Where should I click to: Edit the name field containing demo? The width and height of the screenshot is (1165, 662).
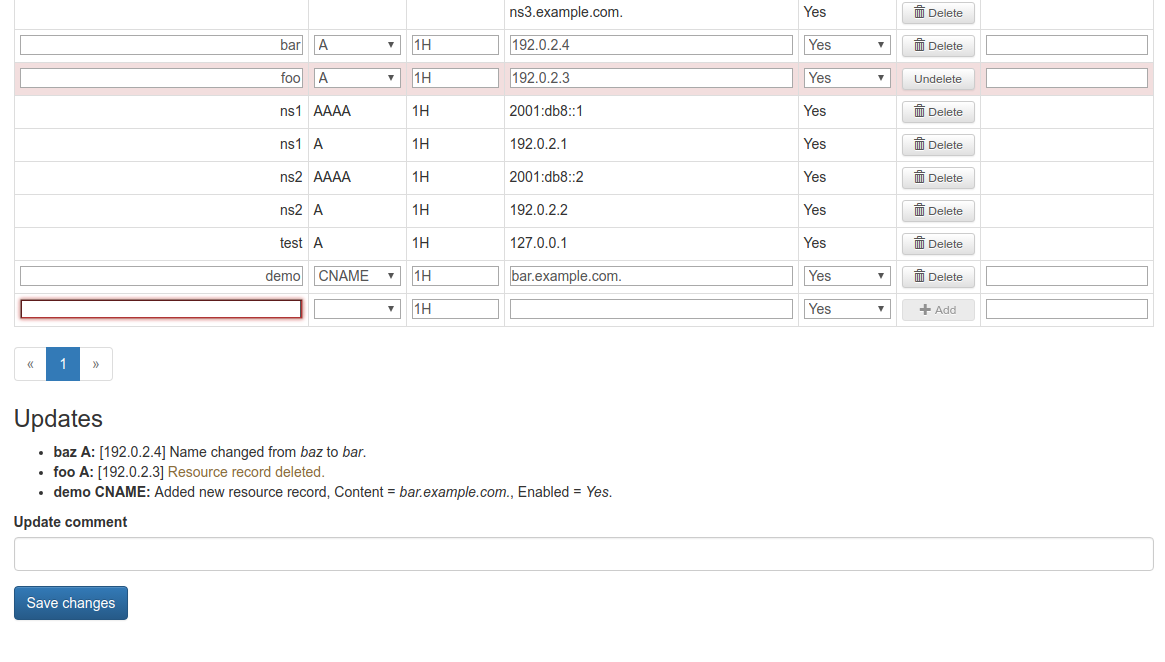point(161,276)
